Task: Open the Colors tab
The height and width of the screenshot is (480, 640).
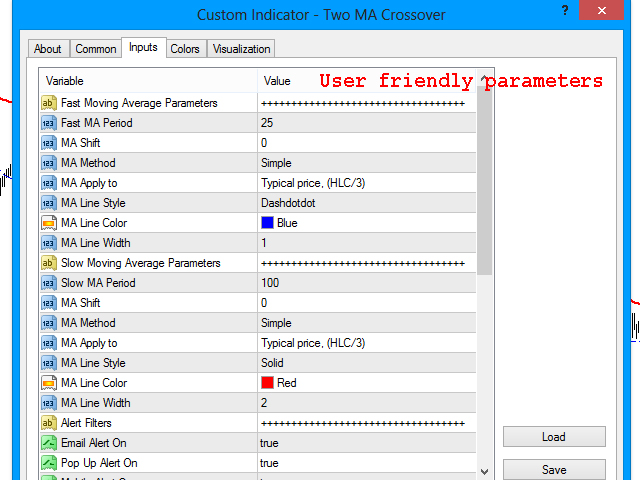Action: pyautogui.click(x=185, y=49)
